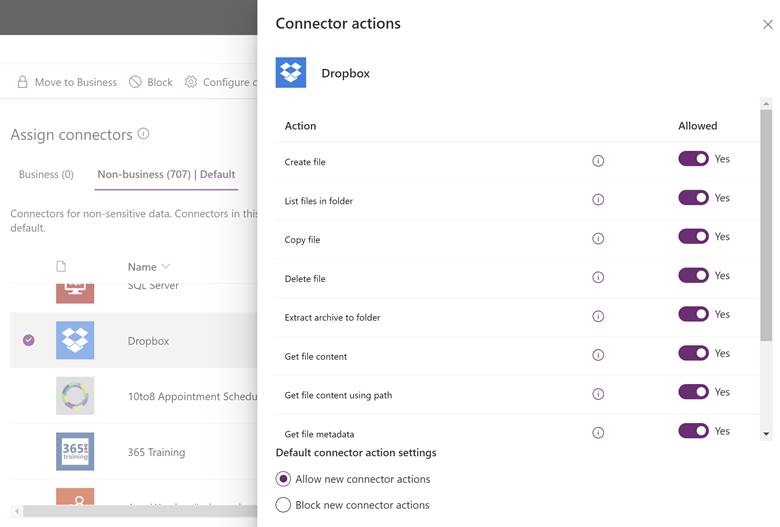
Task: Open the Non-business (707) tab
Action: (166, 174)
